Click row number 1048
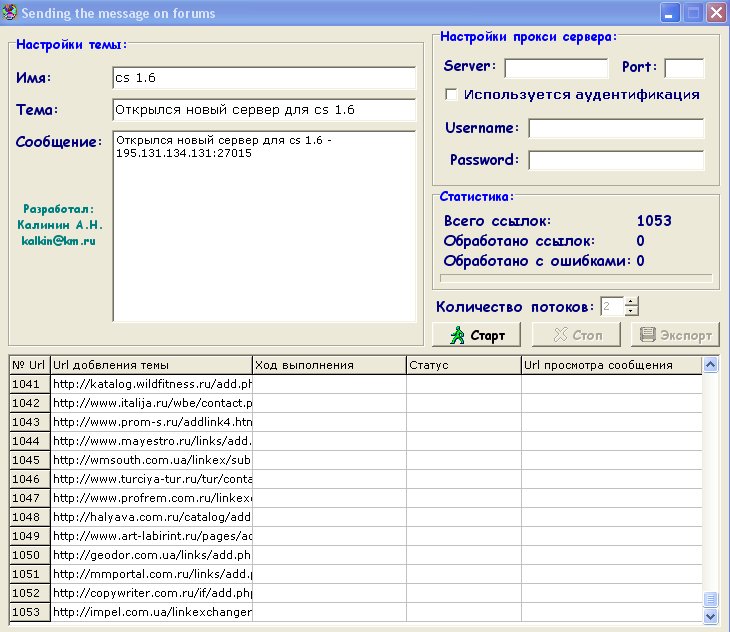The height and width of the screenshot is (632, 730). pos(29,518)
